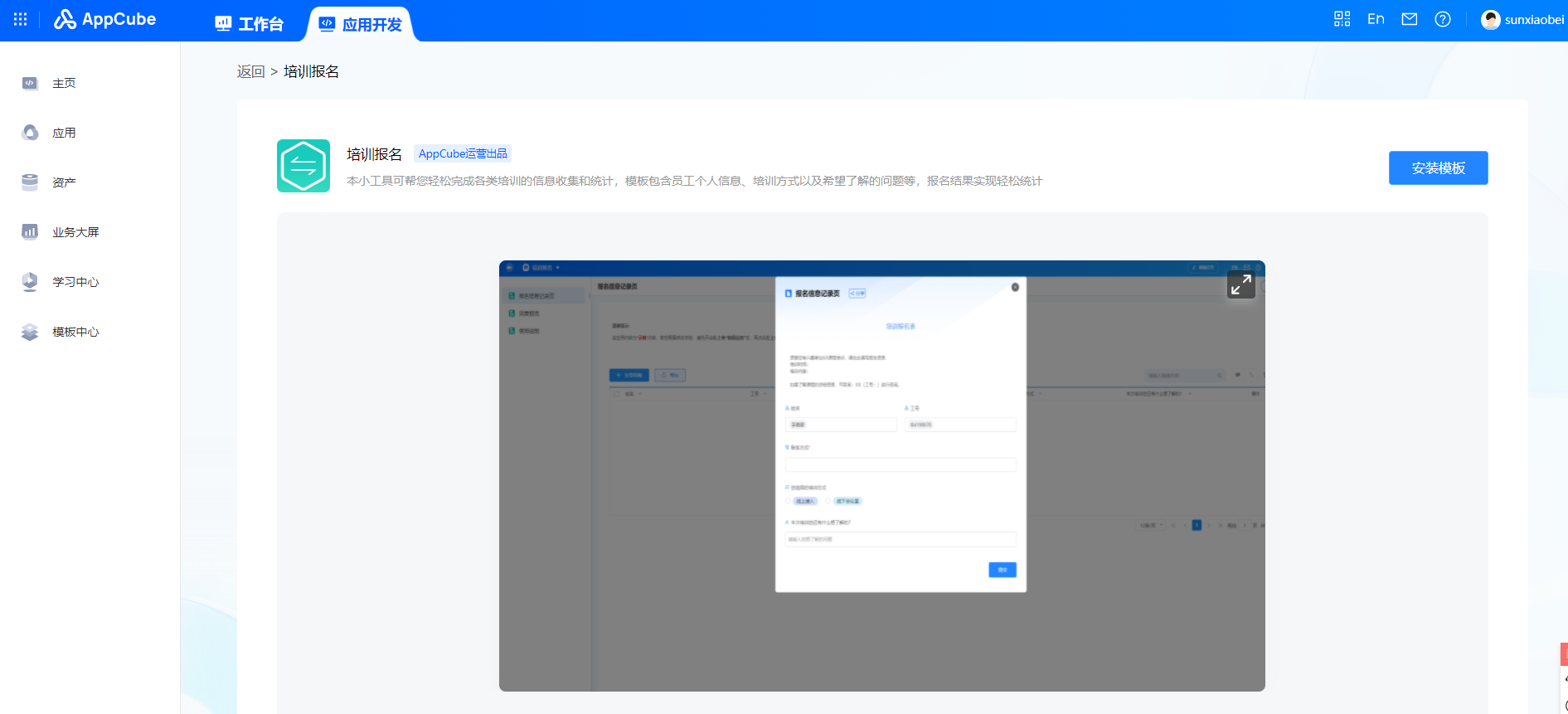Image resolution: width=1568 pixels, height=714 pixels.
Task: Install the template with 安装模板
Action: 1439,168
